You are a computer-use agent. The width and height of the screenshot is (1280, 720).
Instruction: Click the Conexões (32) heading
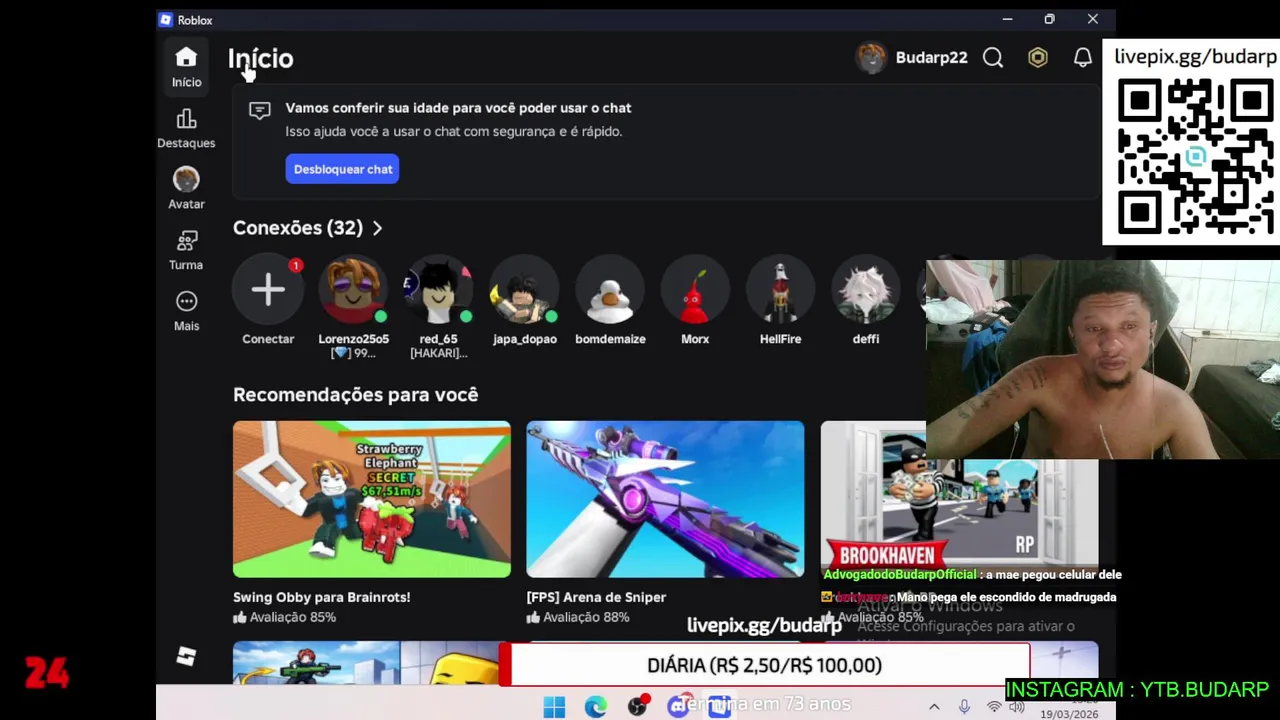[298, 228]
